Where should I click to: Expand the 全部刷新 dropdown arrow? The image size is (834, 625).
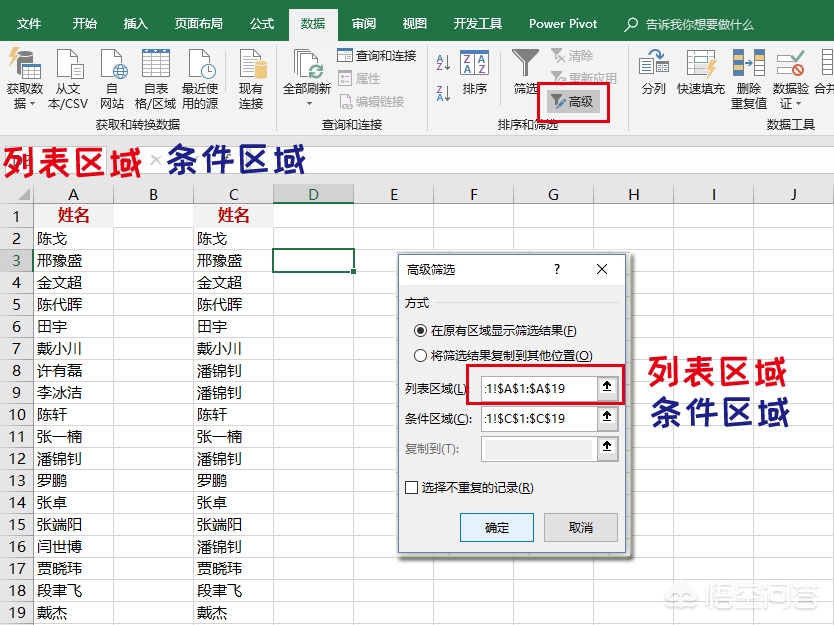coord(308,104)
